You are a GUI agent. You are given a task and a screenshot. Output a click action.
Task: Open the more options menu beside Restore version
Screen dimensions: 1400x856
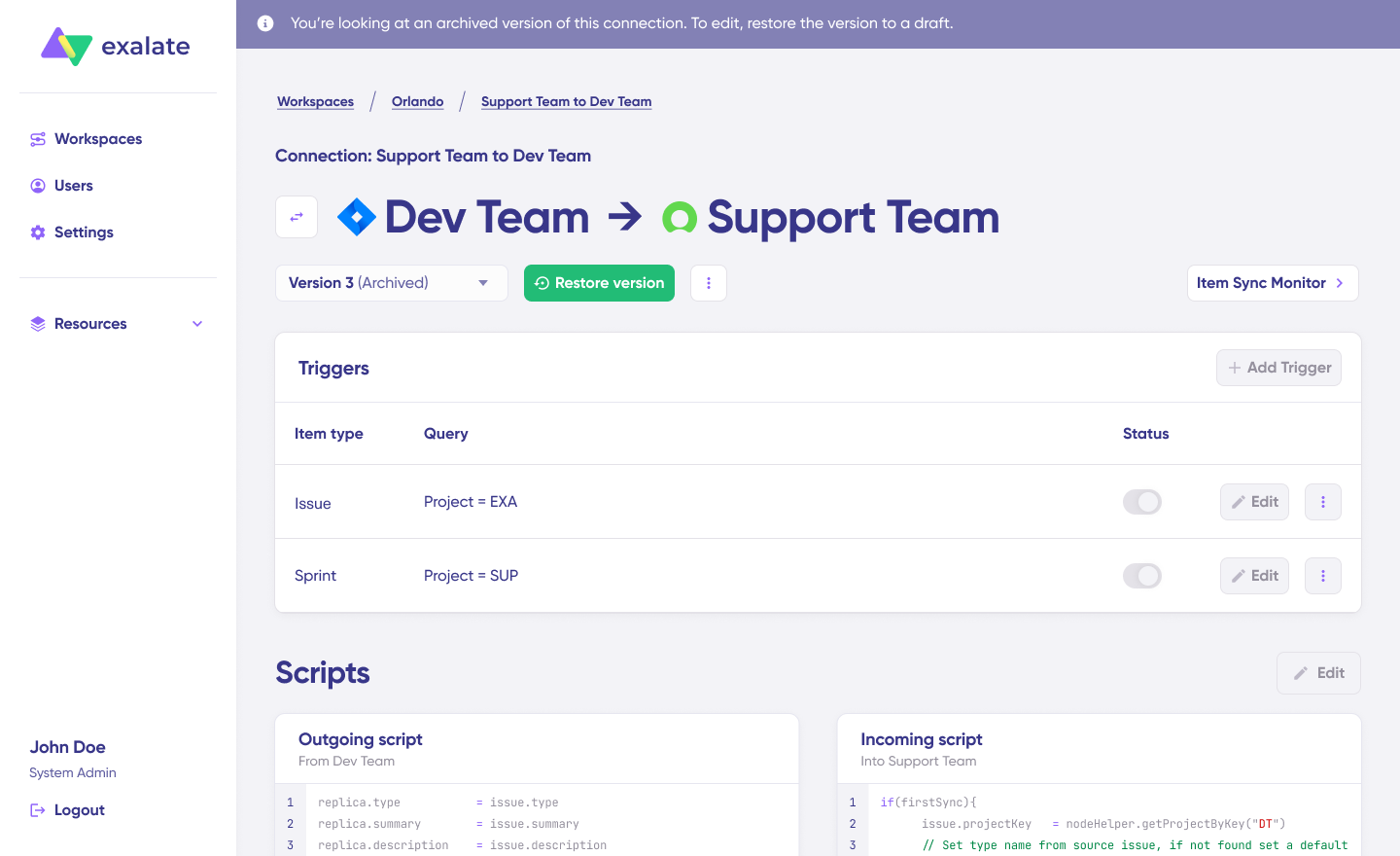click(709, 283)
